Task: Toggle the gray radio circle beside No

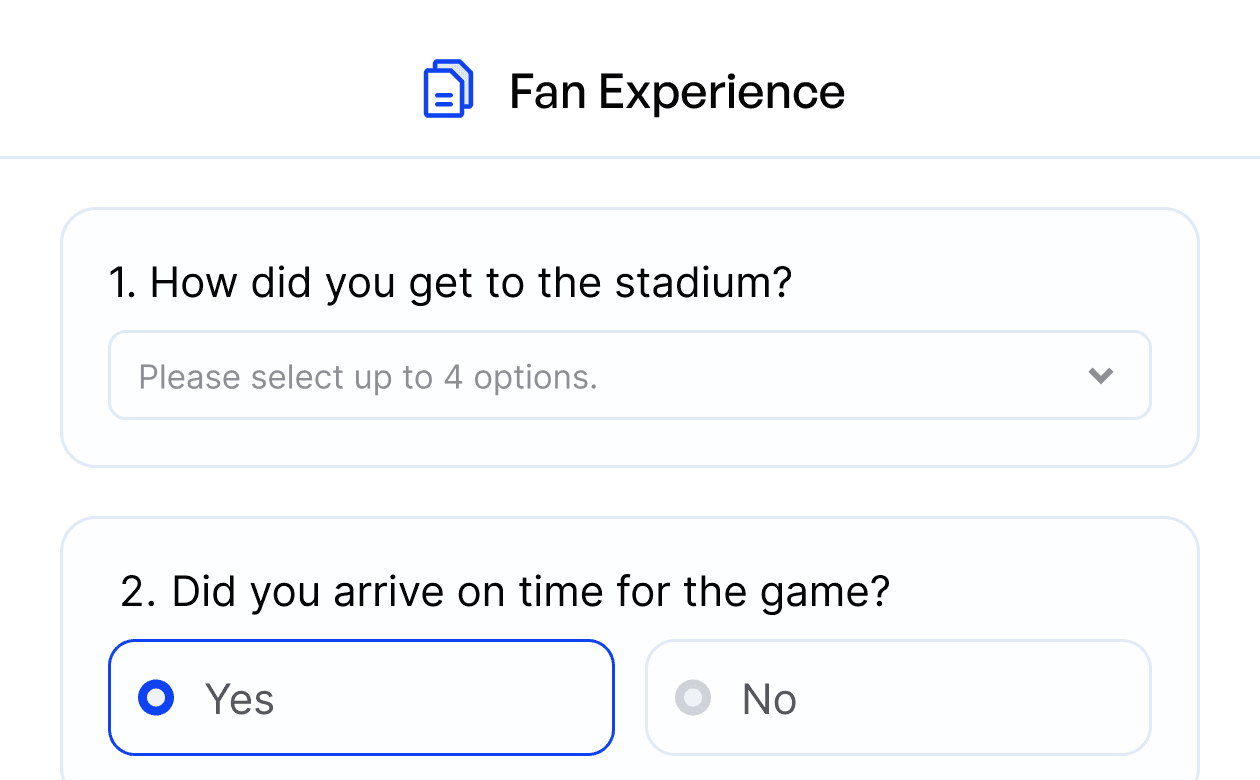Action: (693, 698)
